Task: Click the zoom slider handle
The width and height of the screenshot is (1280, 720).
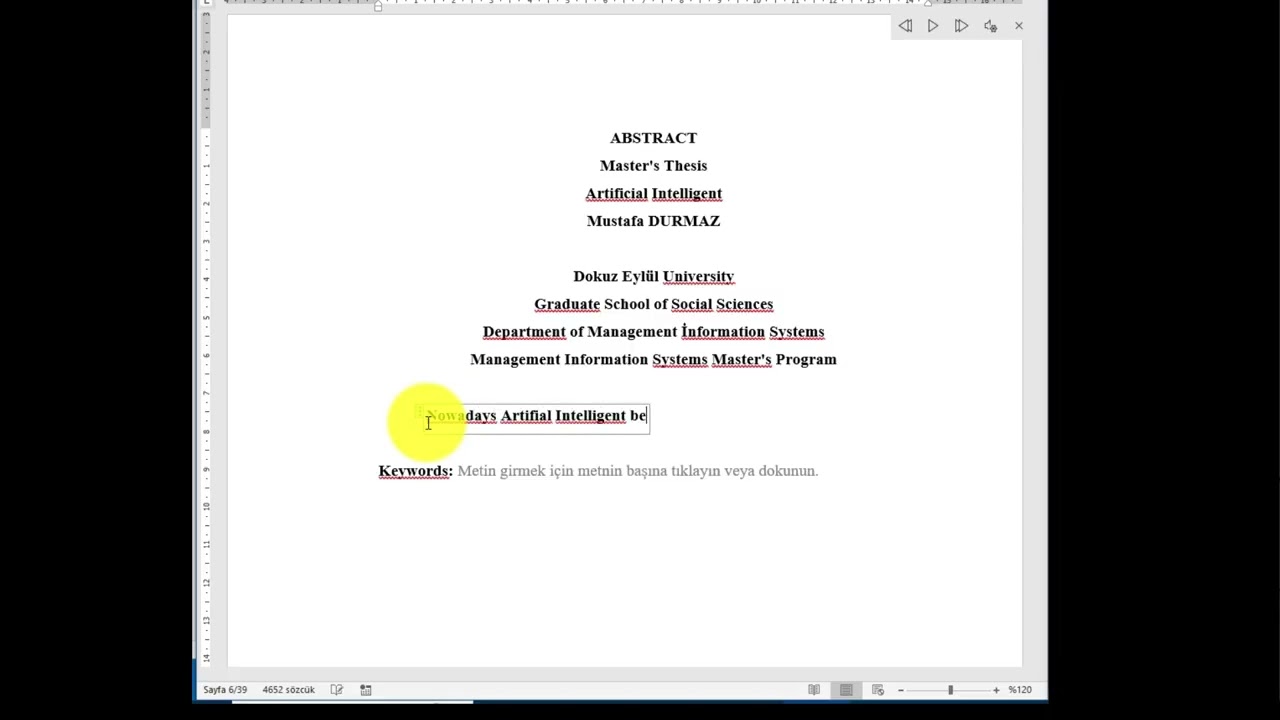Action: pos(950,690)
